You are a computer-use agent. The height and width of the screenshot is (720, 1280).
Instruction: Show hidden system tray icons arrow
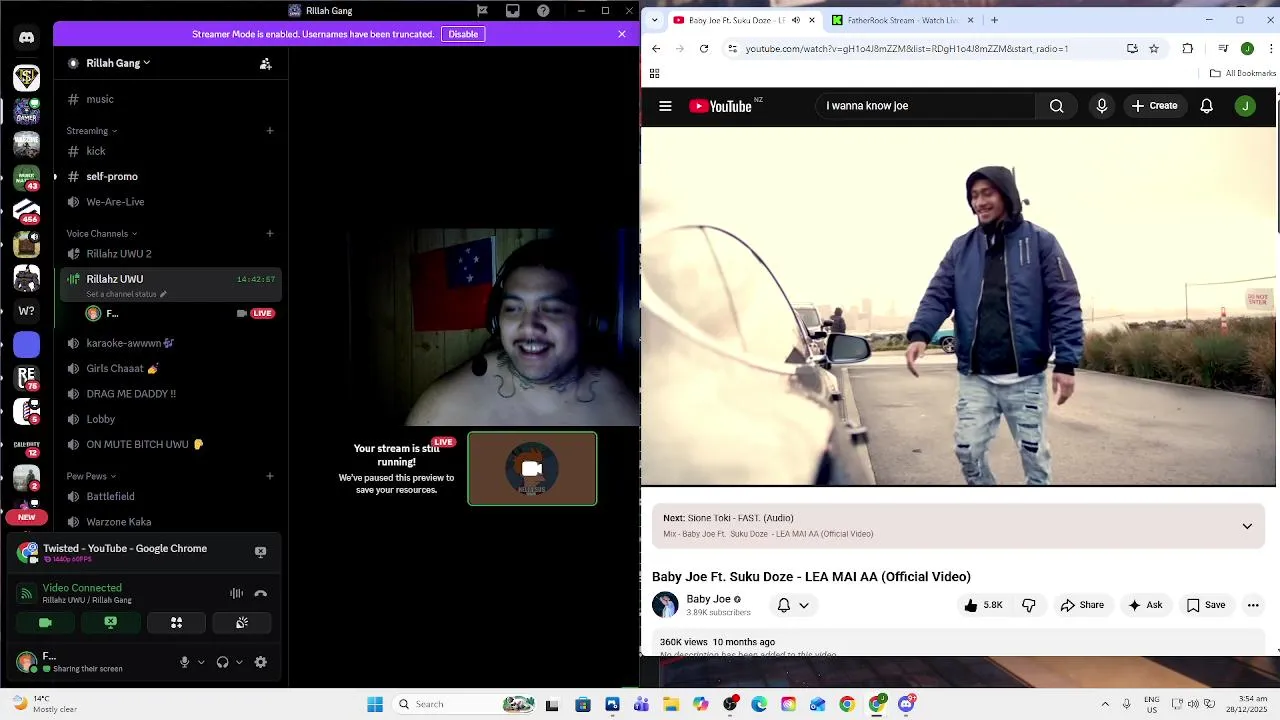(x=1105, y=704)
